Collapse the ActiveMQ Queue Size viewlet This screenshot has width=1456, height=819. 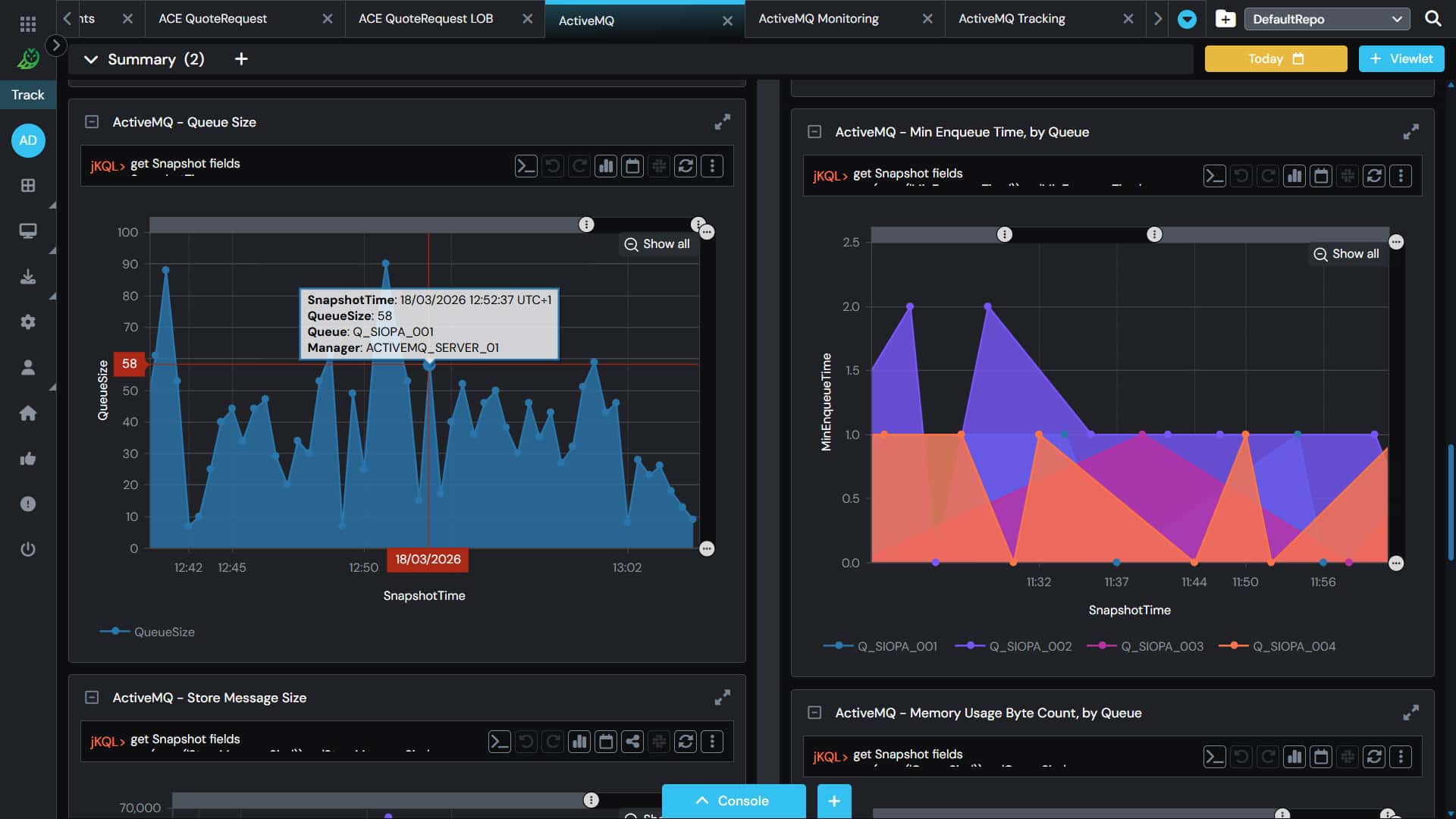(93, 121)
